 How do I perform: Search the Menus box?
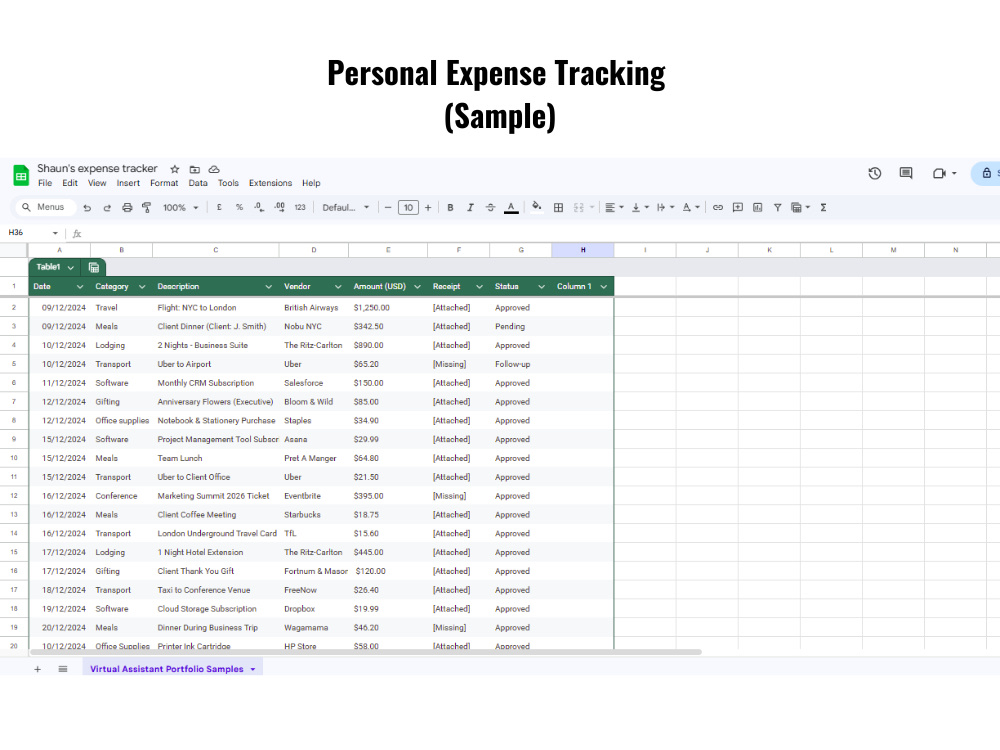pyautogui.click(x=43, y=207)
